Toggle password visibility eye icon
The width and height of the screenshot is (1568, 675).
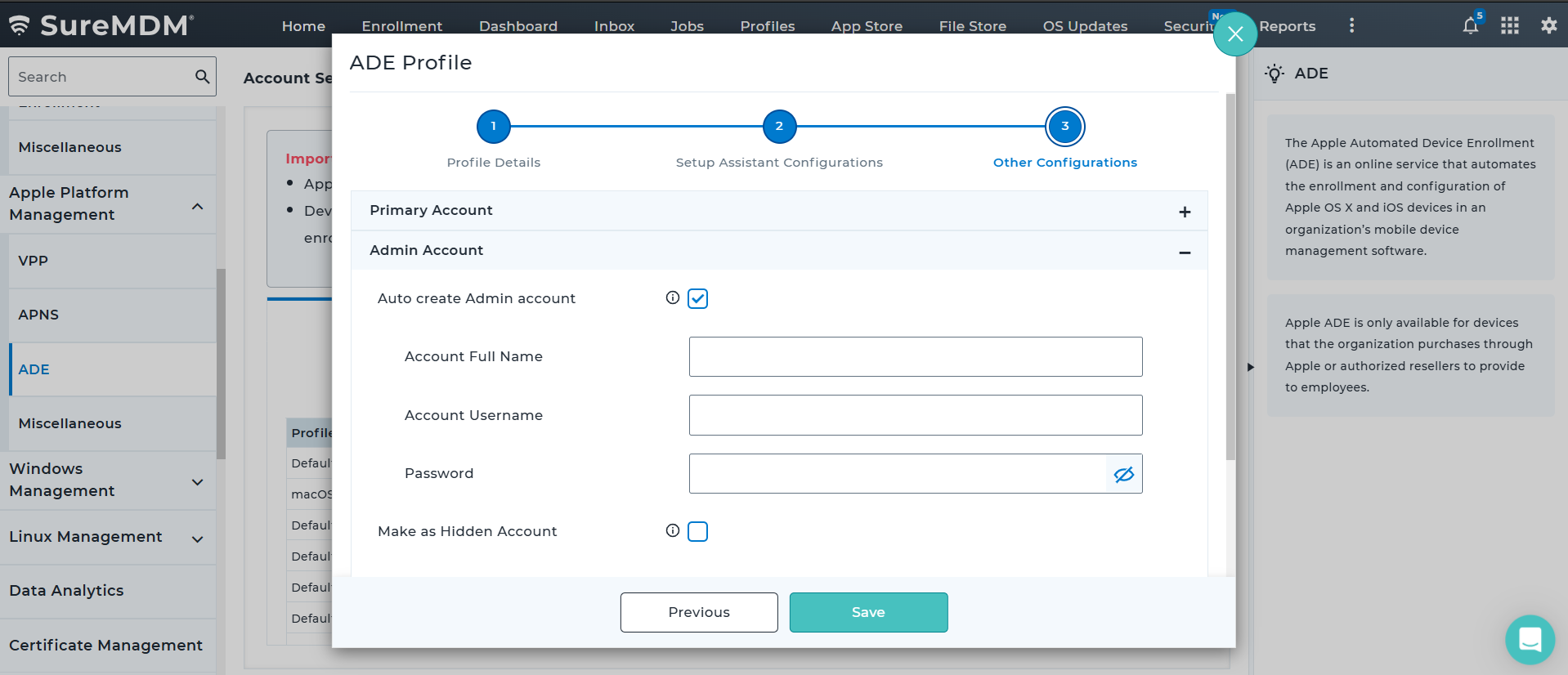point(1123,474)
